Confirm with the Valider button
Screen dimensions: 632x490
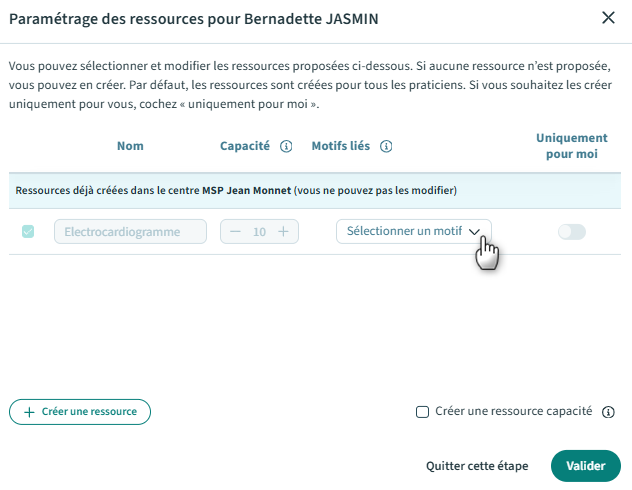point(585,466)
